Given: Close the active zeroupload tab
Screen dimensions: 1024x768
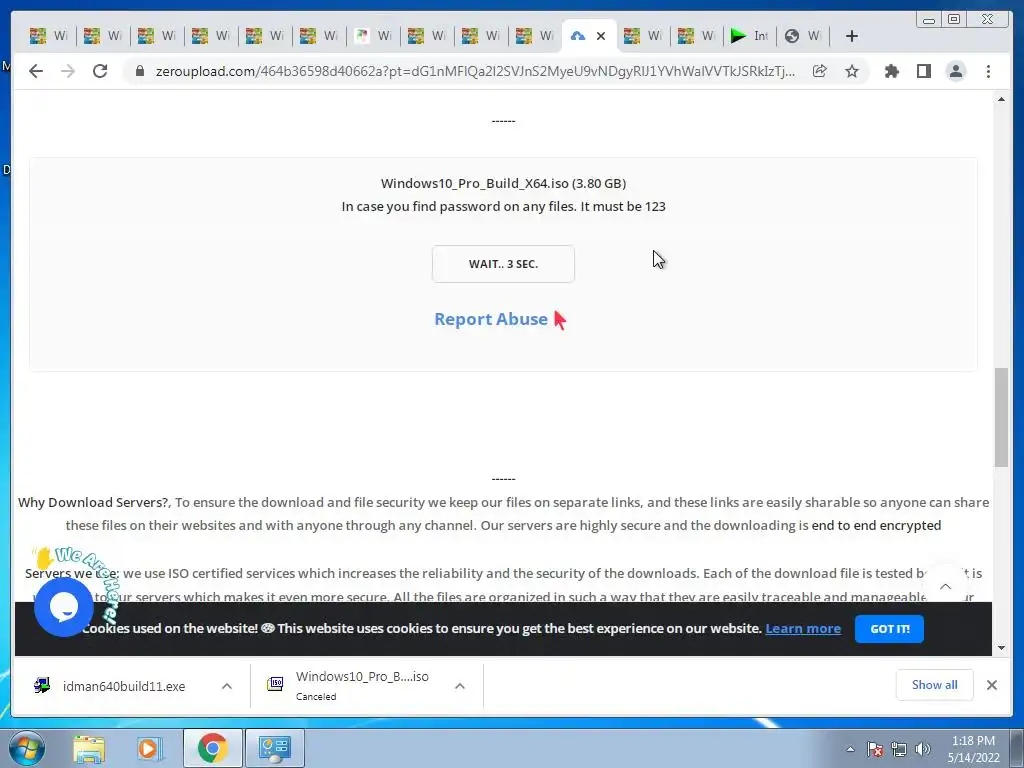Looking at the screenshot, I should [601, 36].
